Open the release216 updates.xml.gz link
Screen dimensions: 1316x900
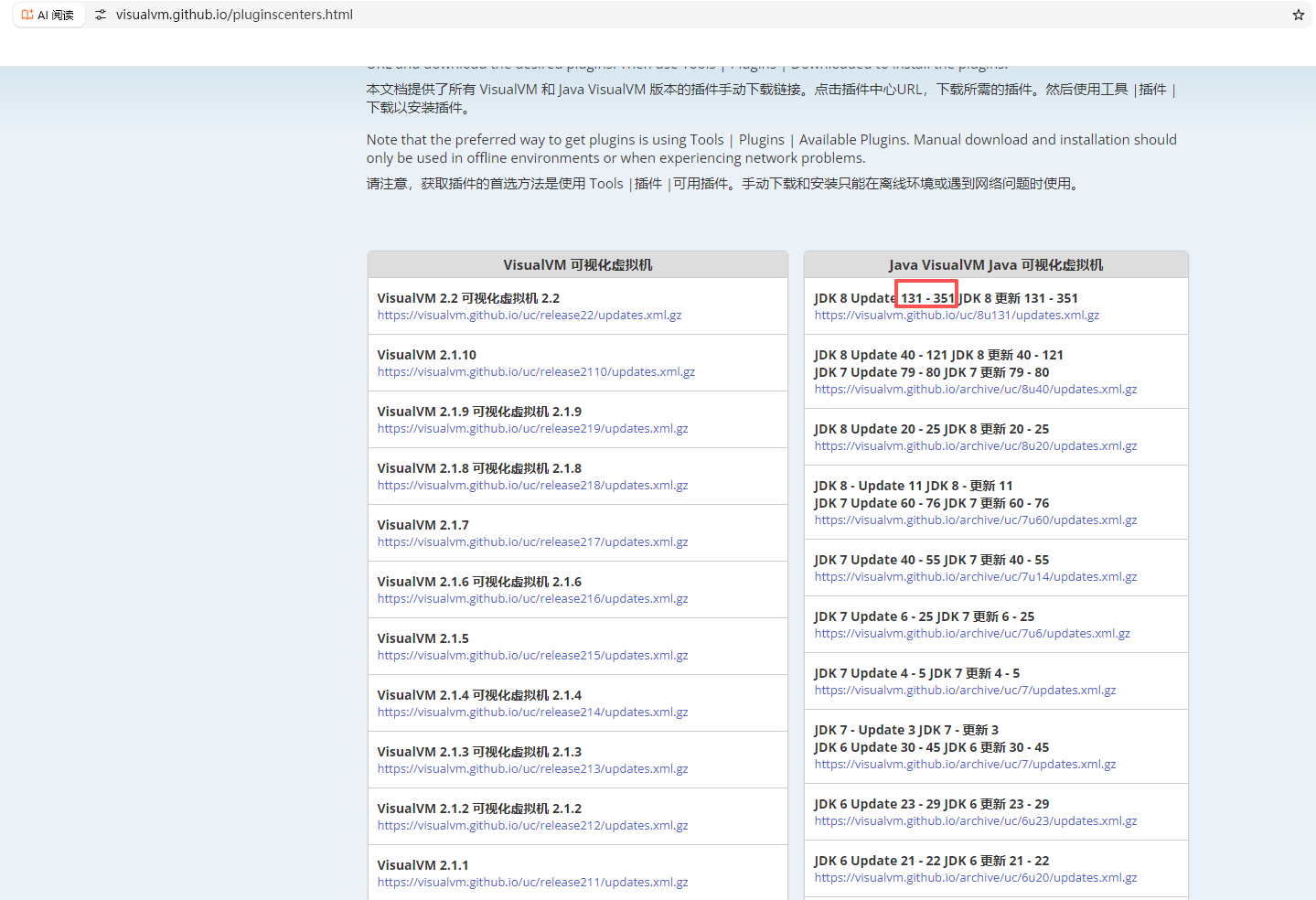tap(532, 599)
